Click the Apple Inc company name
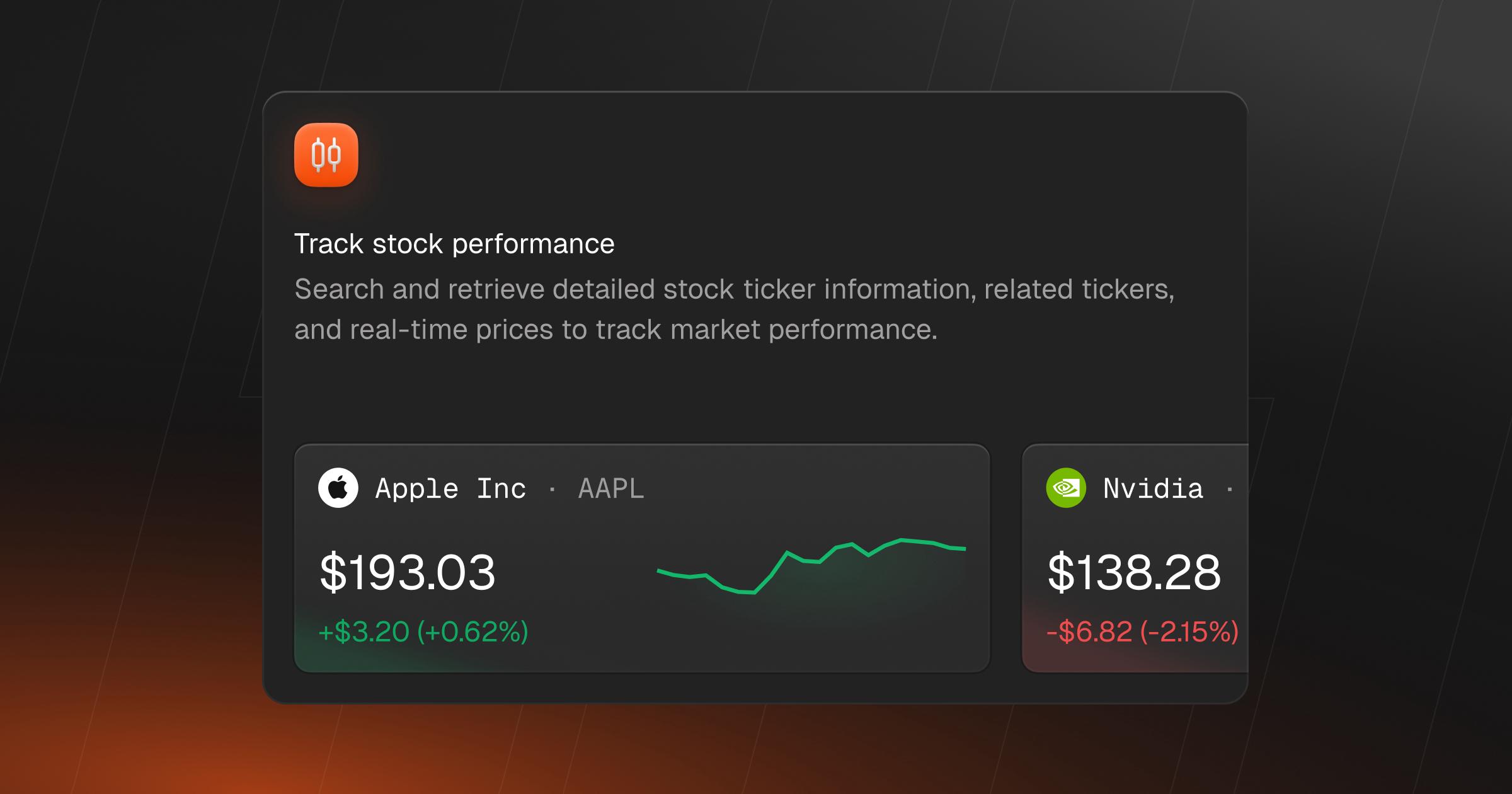Screen dimensions: 1512x794 coord(450,489)
